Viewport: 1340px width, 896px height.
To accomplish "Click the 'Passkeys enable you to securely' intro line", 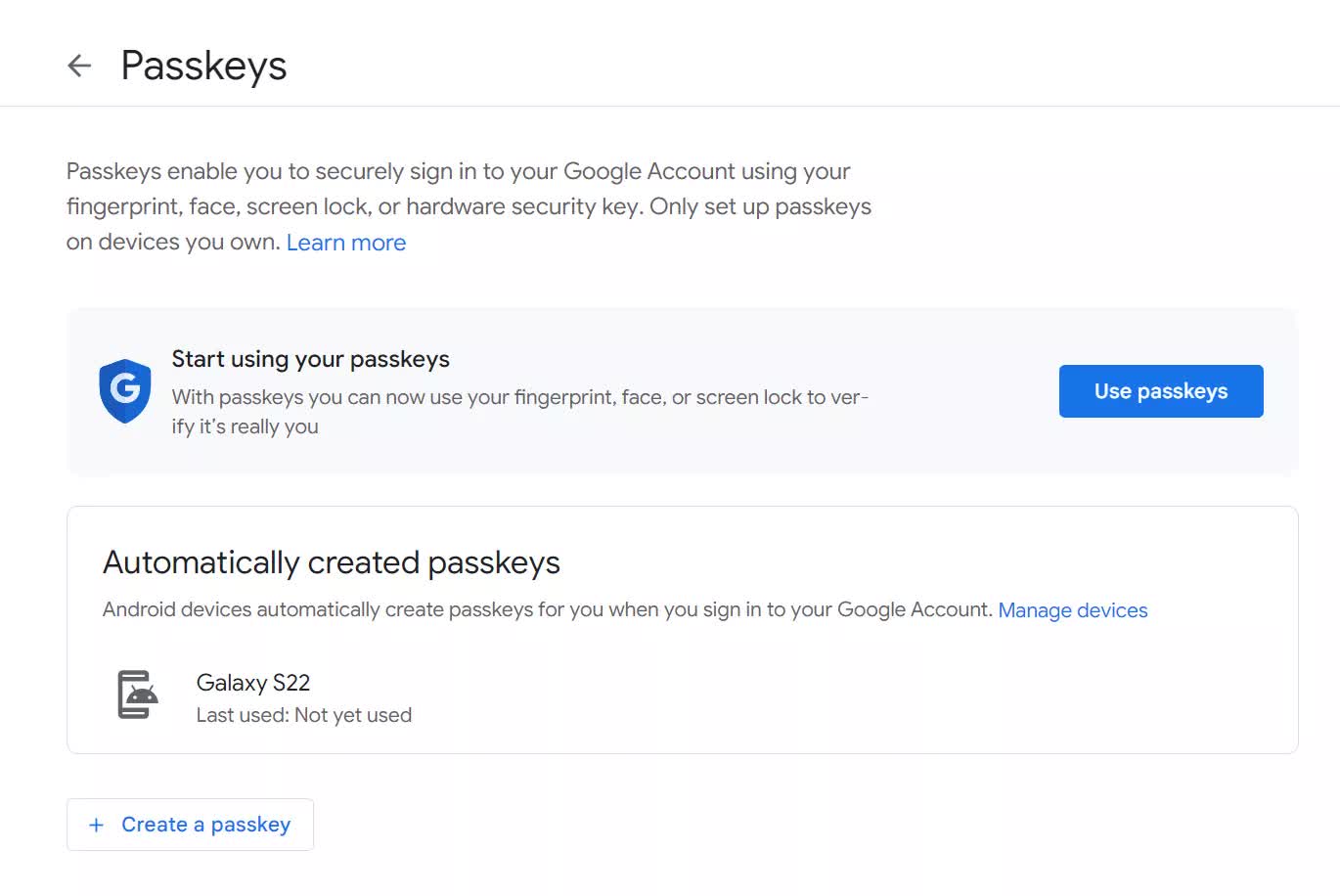I will [459, 171].
